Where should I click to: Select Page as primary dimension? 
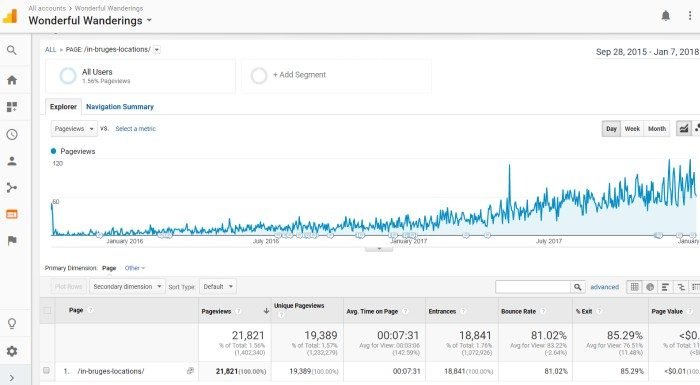pyautogui.click(x=109, y=268)
